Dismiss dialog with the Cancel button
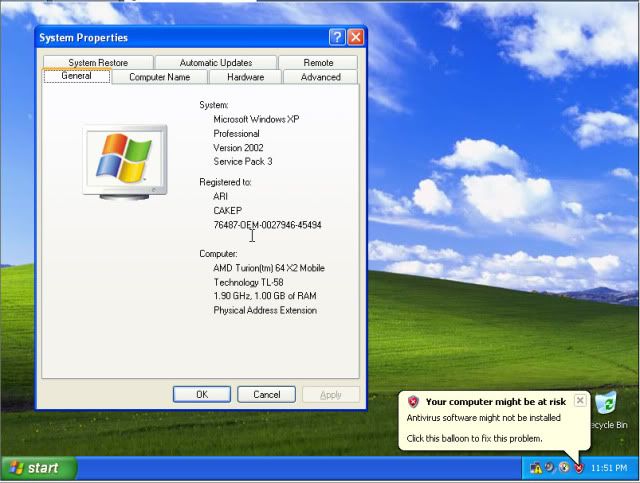Viewport: 640px width, 483px height. pos(267,394)
